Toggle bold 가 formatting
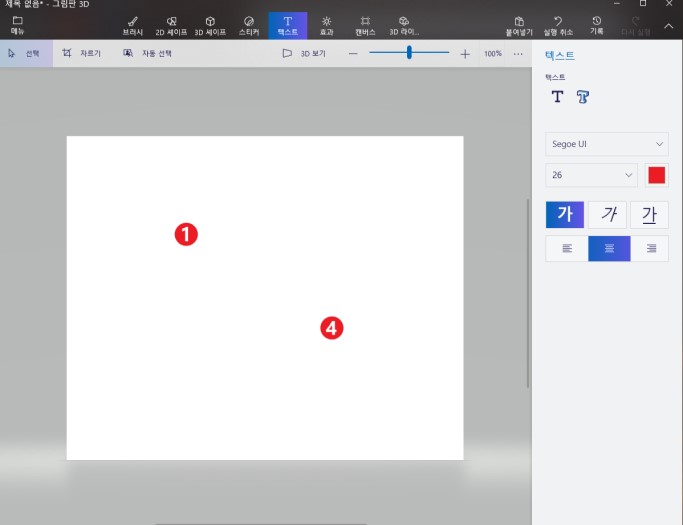The width and height of the screenshot is (683, 525). (565, 214)
